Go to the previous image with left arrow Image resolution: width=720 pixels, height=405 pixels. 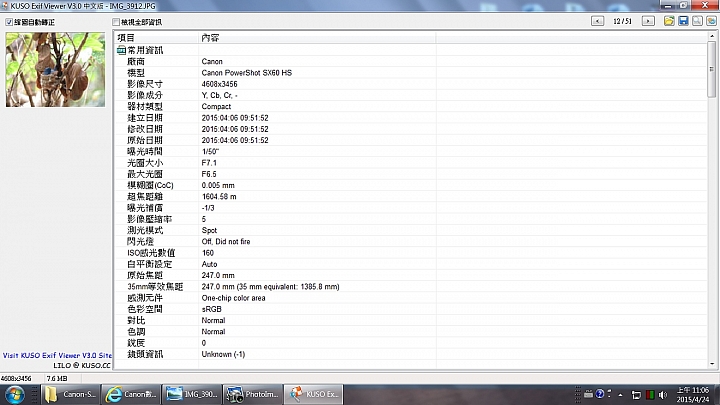(x=597, y=21)
